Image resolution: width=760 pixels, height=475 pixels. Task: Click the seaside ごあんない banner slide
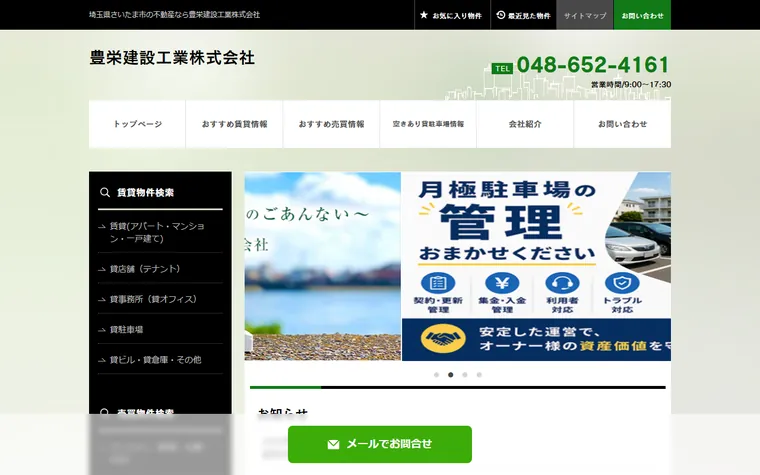[x=323, y=266]
